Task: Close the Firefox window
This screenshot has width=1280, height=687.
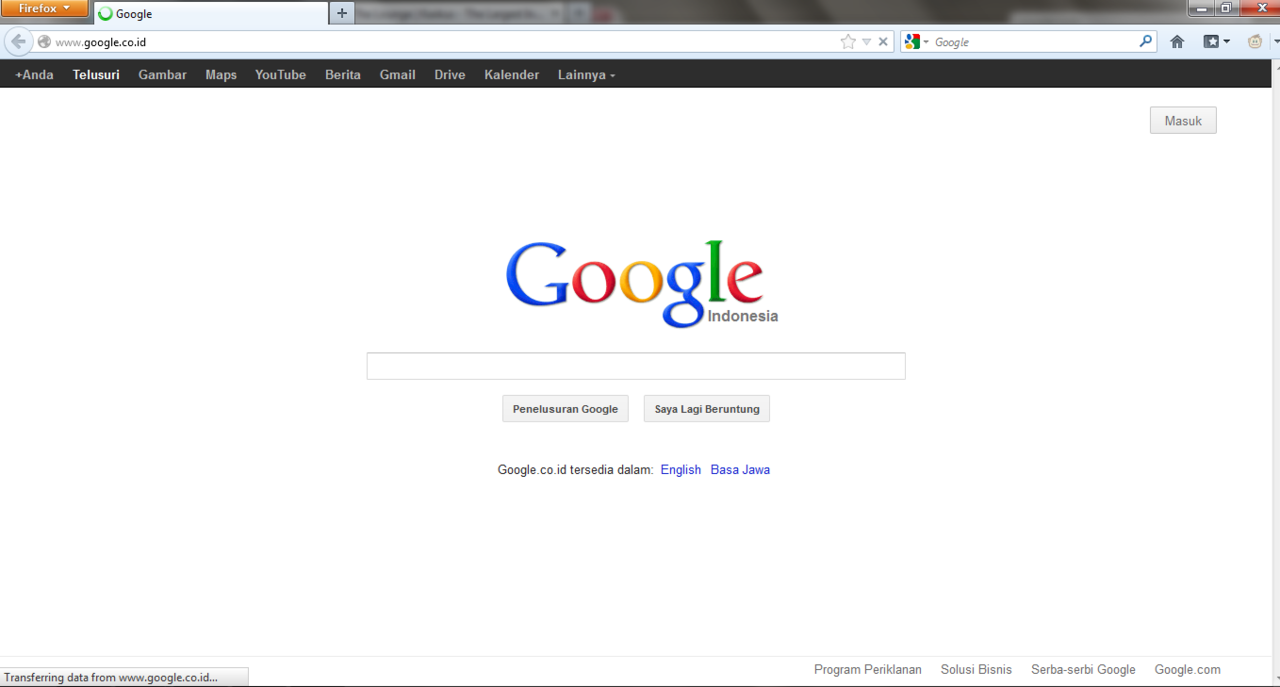Action: pyautogui.click(x=1260, y=8)
